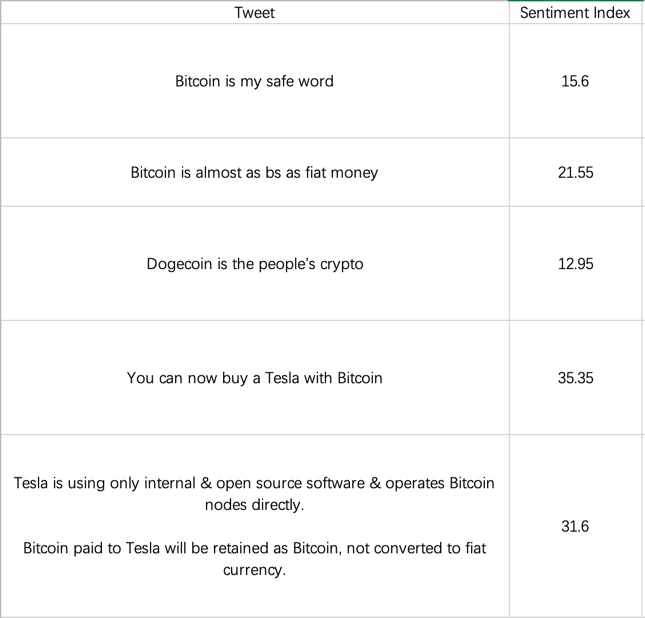Click 'Dogecoin is the people's crypto' cell

[255, 263]
